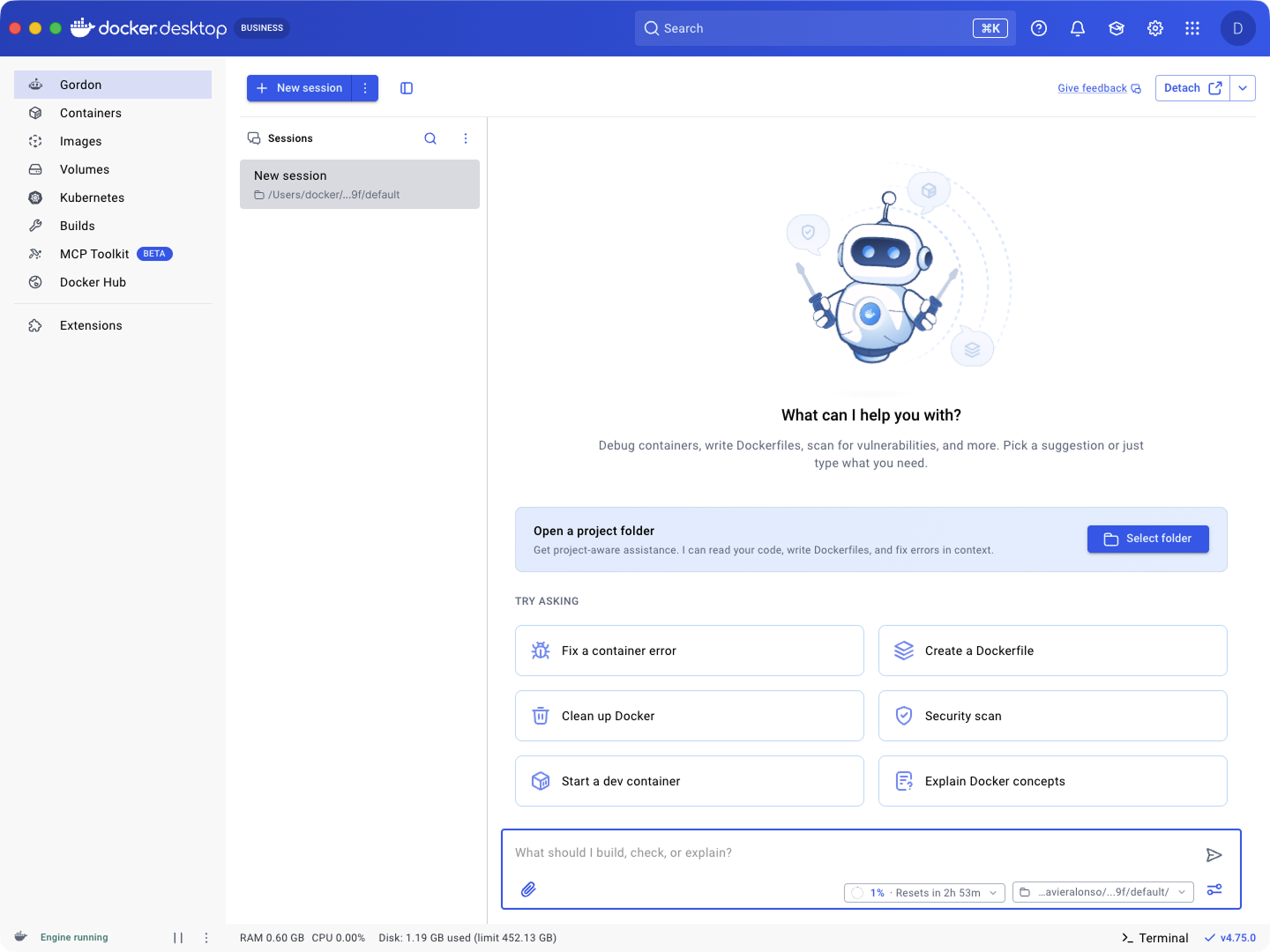Viewport: 1270px width, 952px height.
Task: Click the Docker whale engine status icon
Action: coord(21,937)
